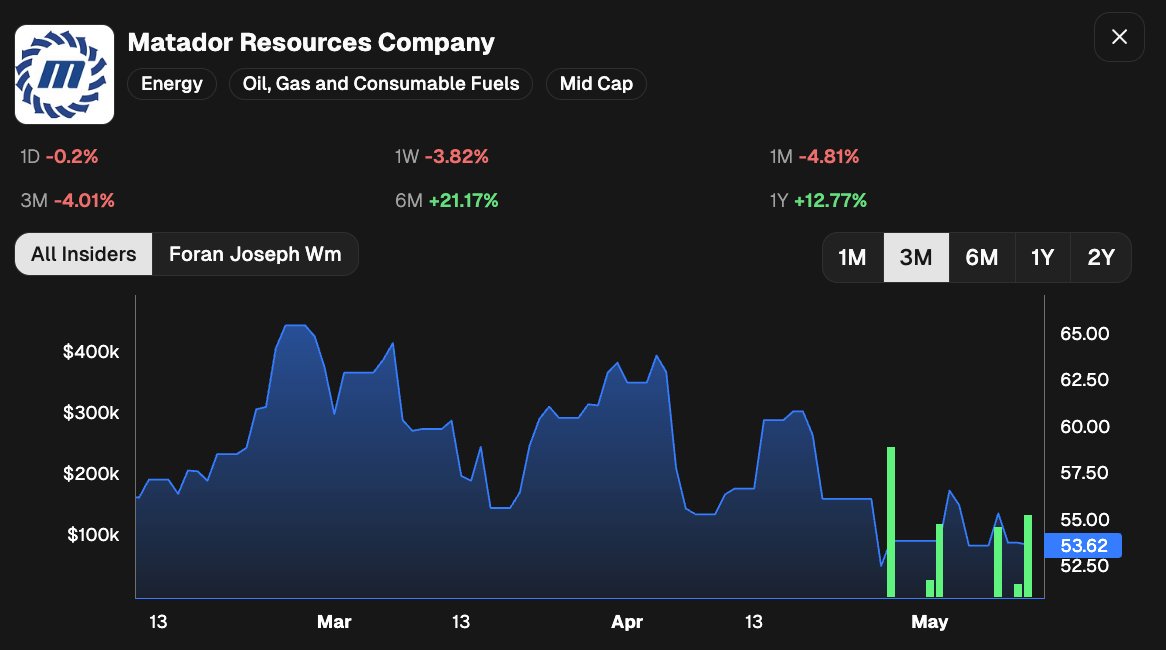This screenshot has width=1166, height=650.
Task: Show All Insiders transactions
Action: pos(83,254)
